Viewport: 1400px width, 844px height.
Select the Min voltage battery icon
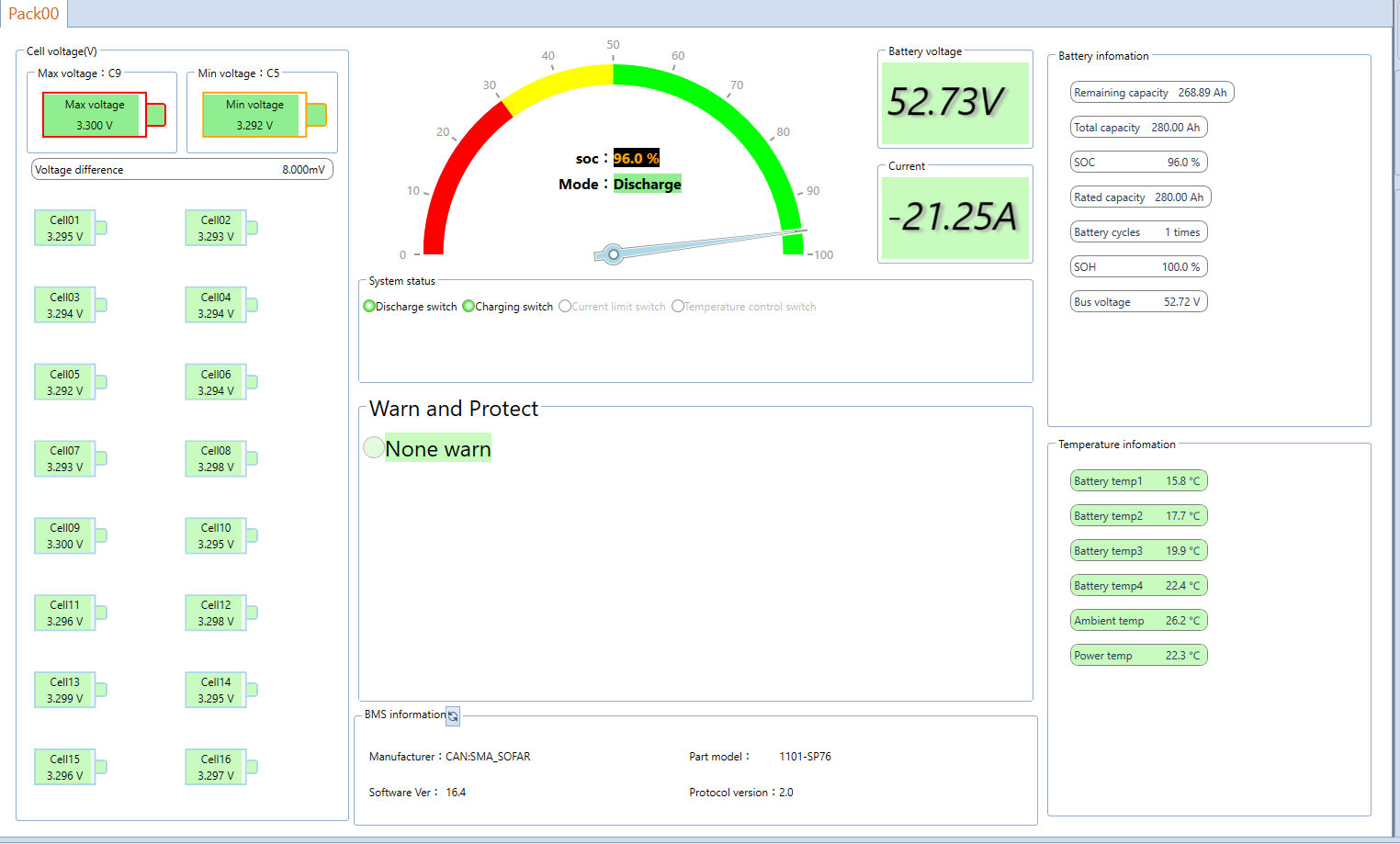point(265,115)
